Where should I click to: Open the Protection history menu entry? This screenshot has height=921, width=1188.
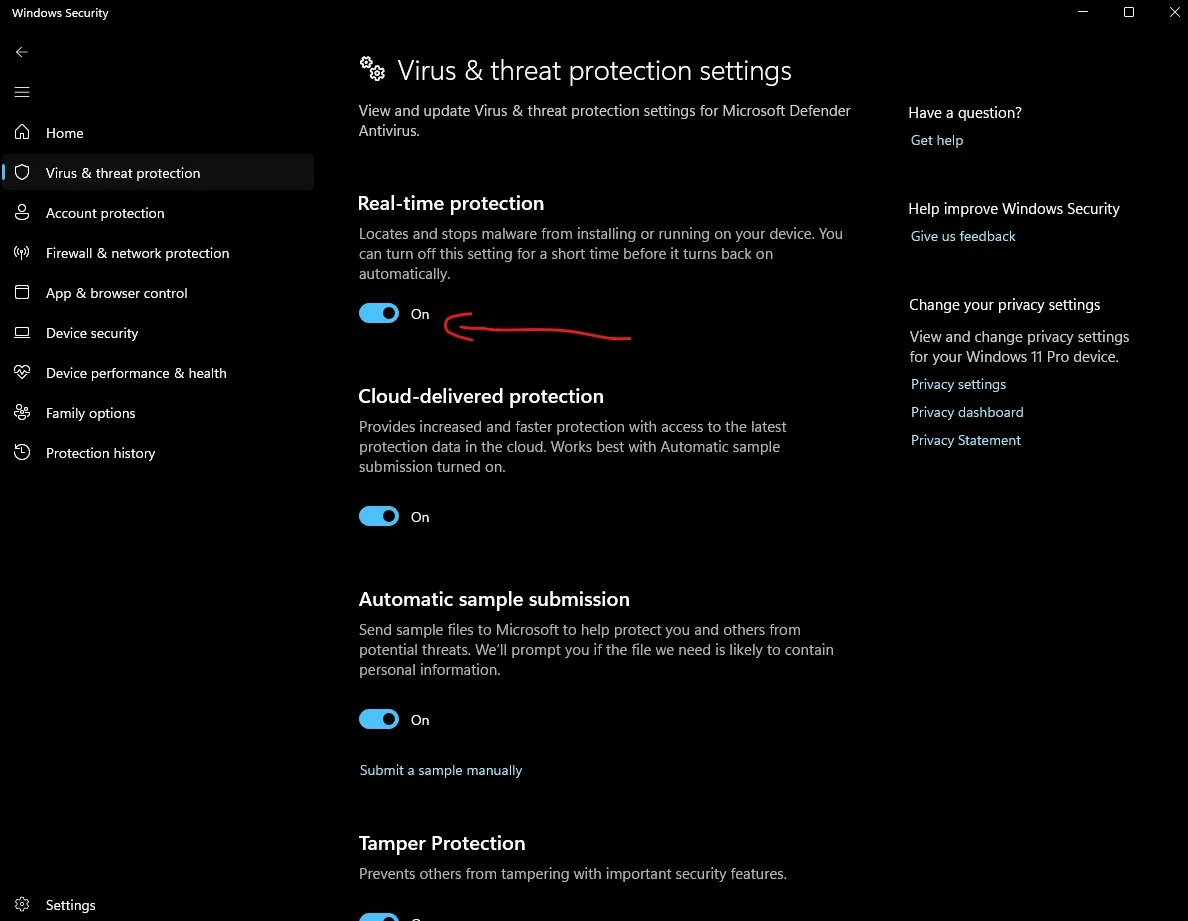point(100,453)
